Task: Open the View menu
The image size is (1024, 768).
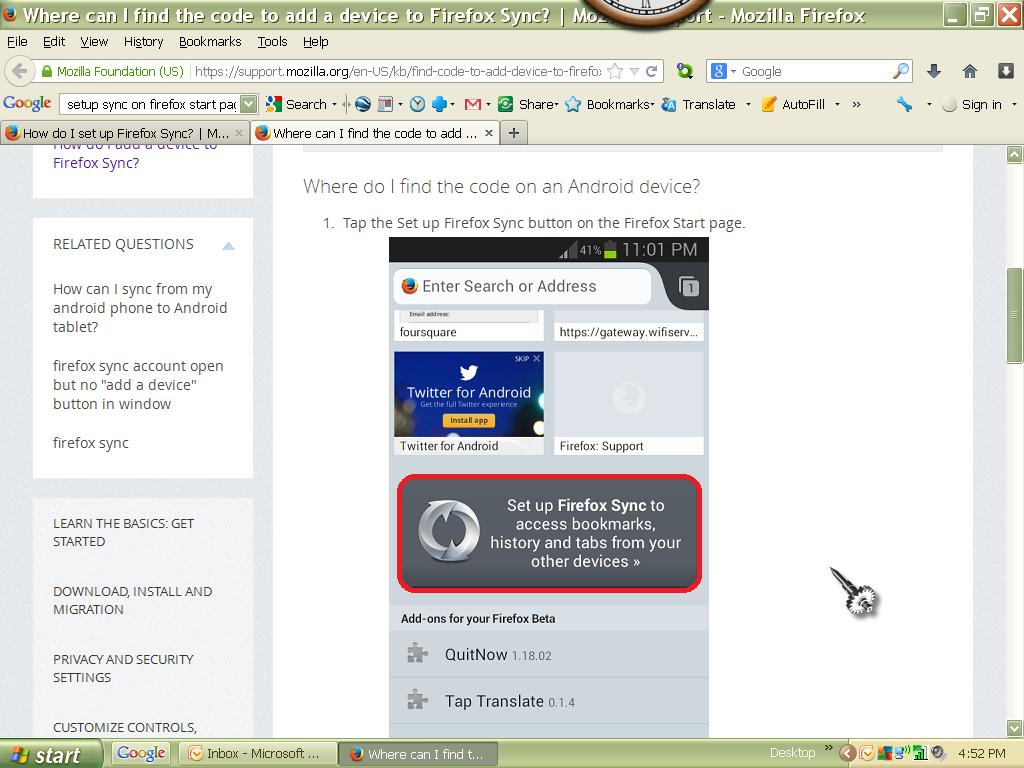Action: tap(94, 42)
